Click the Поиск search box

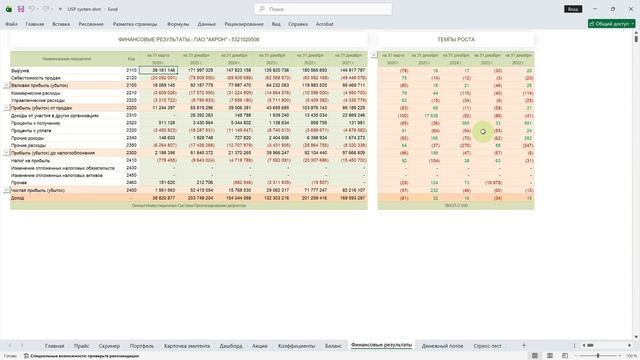pos(323,9)
